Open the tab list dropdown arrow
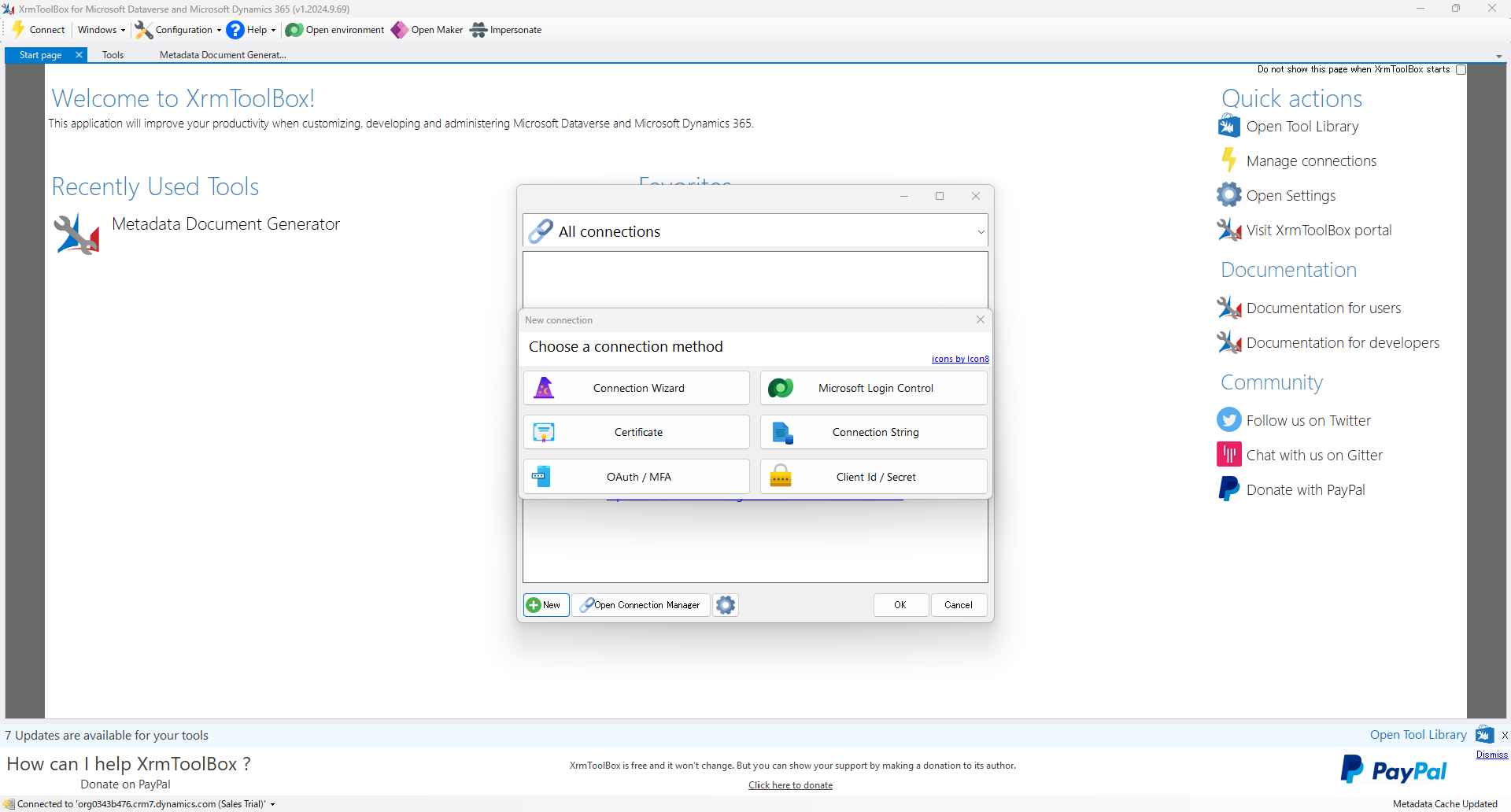 click(1499, 57)
